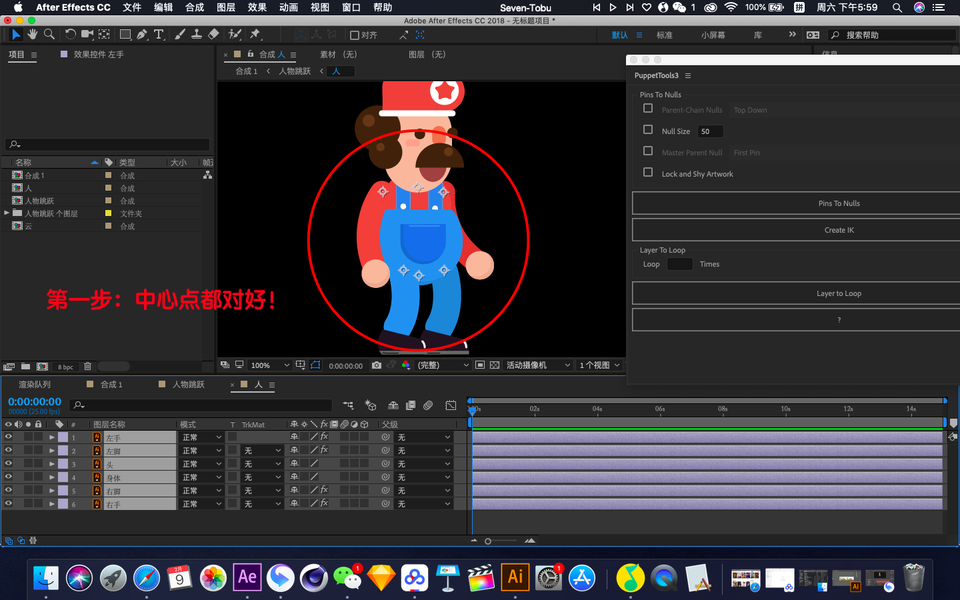Click the Loop Times input field
960x600 pixels.
(x=679, y=264)
